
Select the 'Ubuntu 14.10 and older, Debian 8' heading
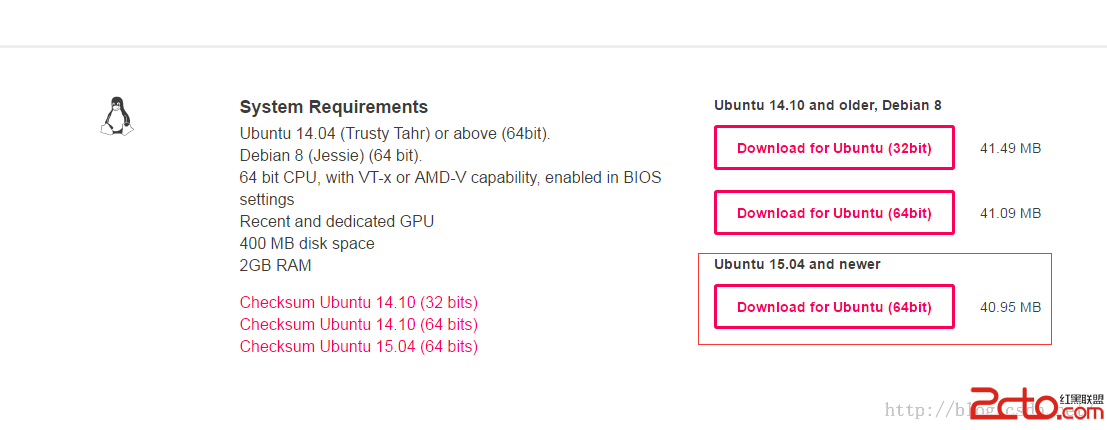[x=827, y=105]
